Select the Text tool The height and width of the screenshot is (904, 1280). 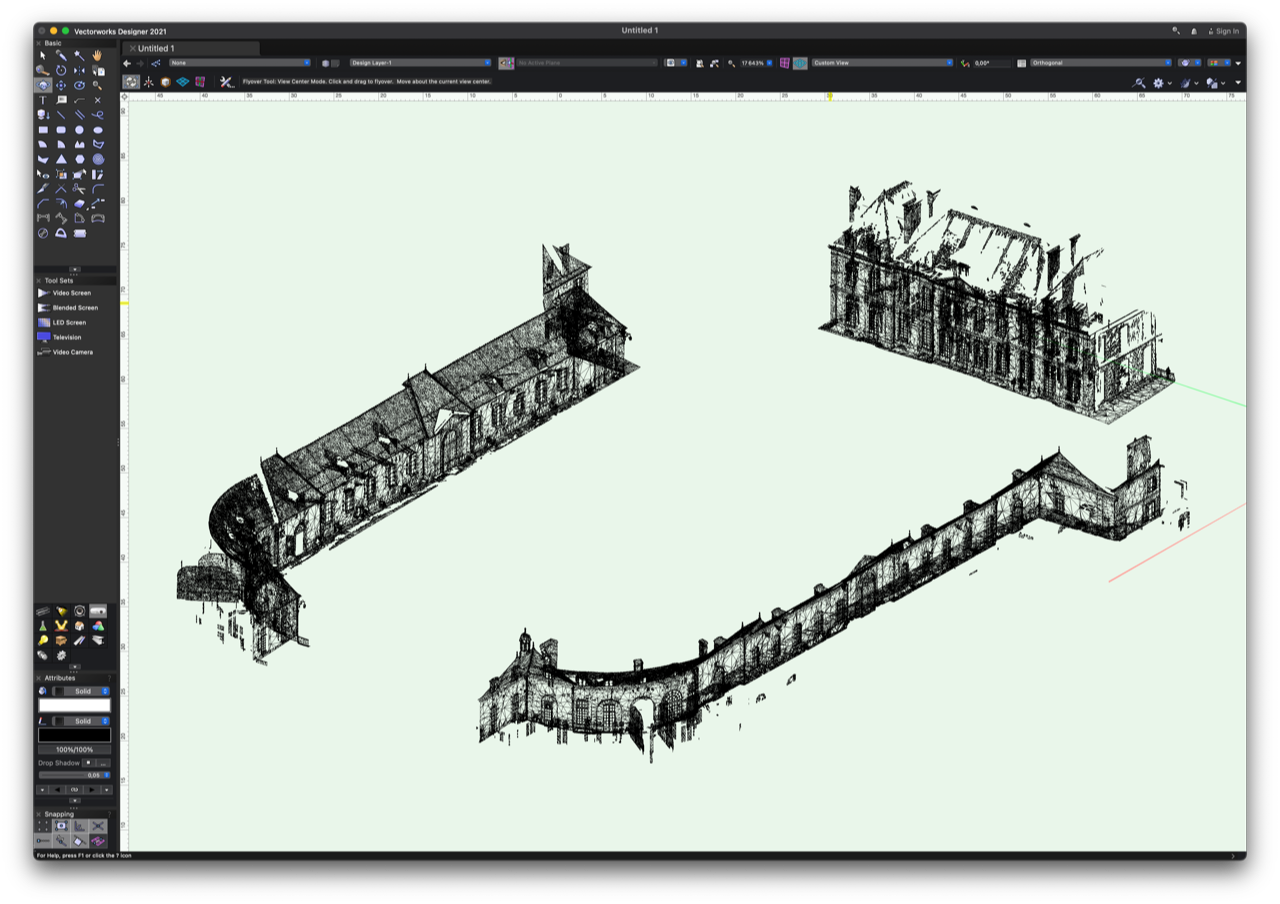43,100
